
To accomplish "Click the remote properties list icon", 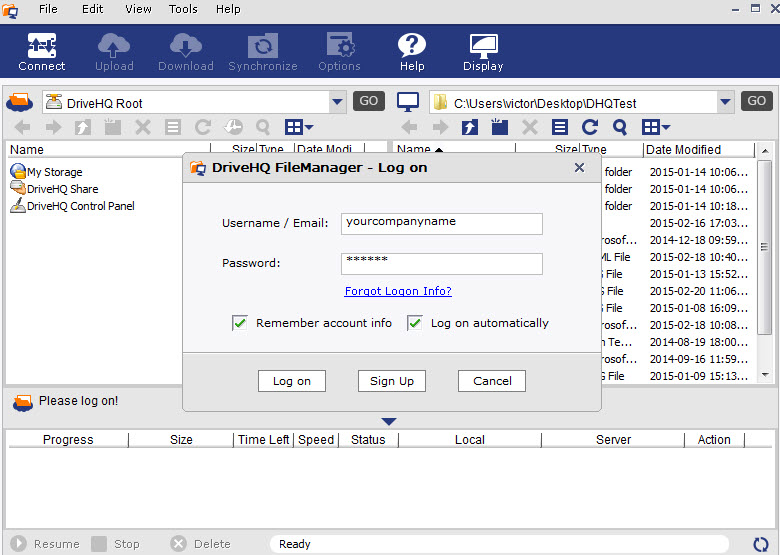I will pyautogui.click(x=173, y=127).
